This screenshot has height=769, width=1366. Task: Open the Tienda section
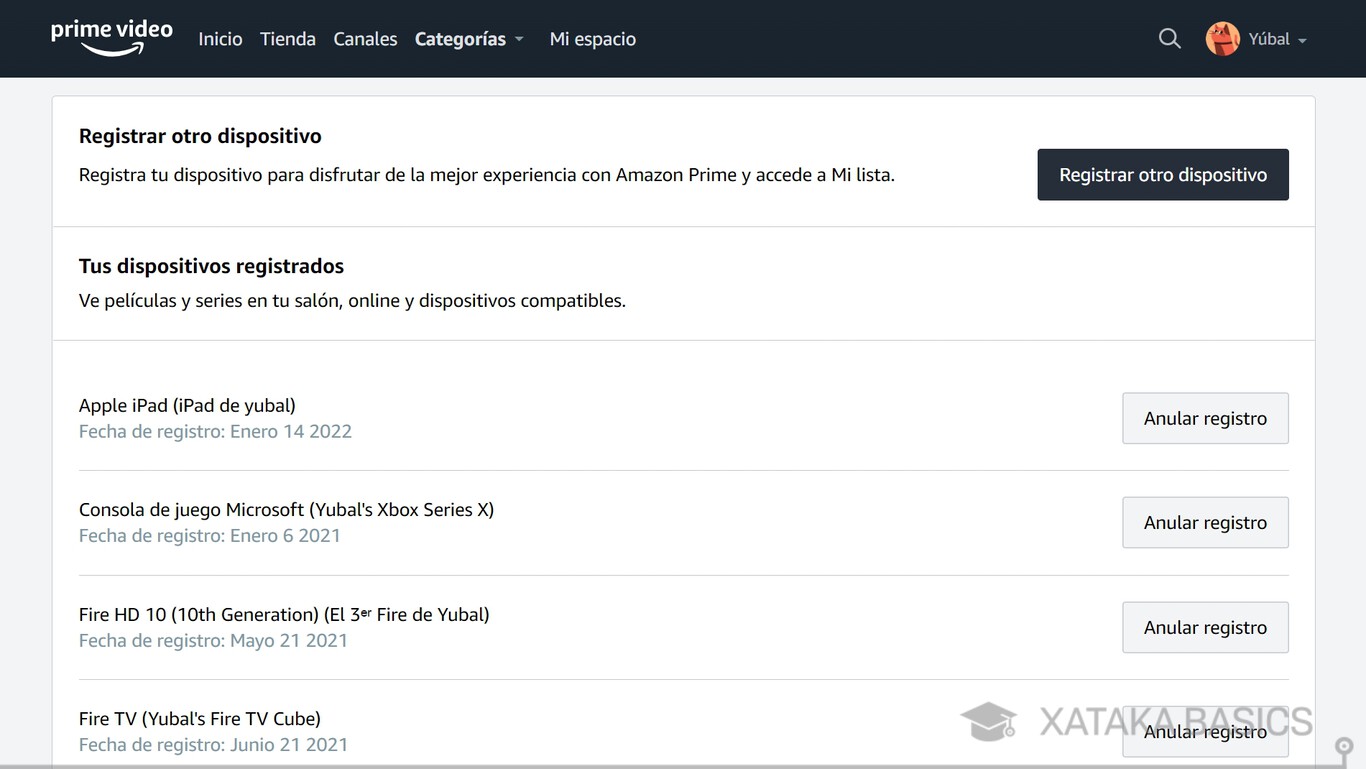pos(287,39)
